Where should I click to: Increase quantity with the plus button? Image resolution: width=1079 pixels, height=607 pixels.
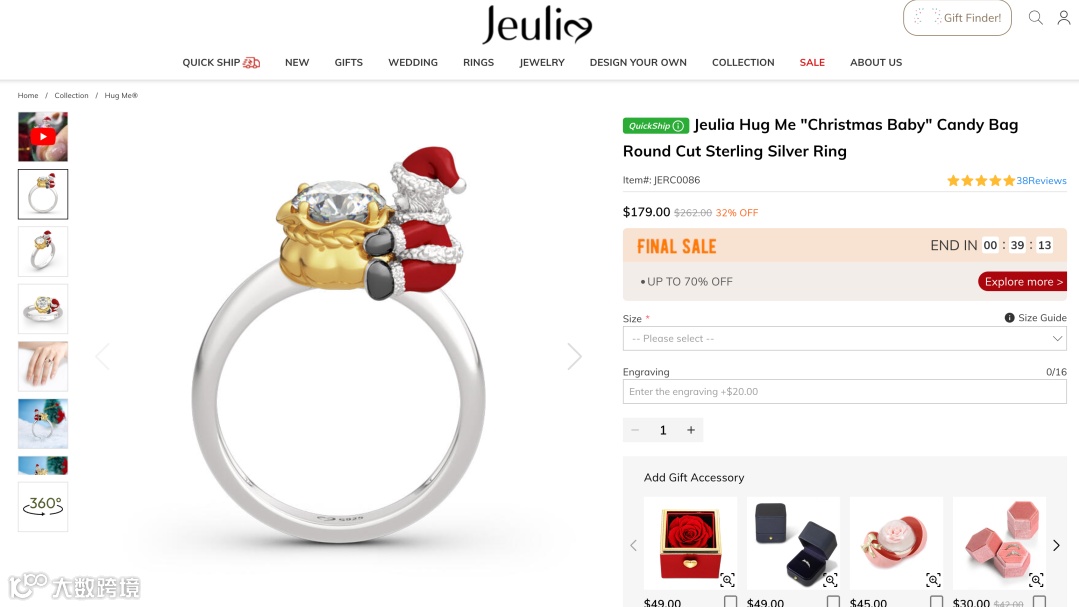(x=691, y=430)
